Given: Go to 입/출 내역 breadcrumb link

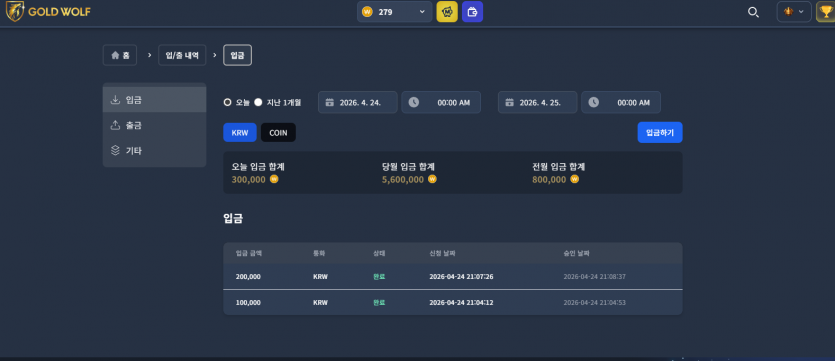Looking at the screenshot, I should (182, 55).
